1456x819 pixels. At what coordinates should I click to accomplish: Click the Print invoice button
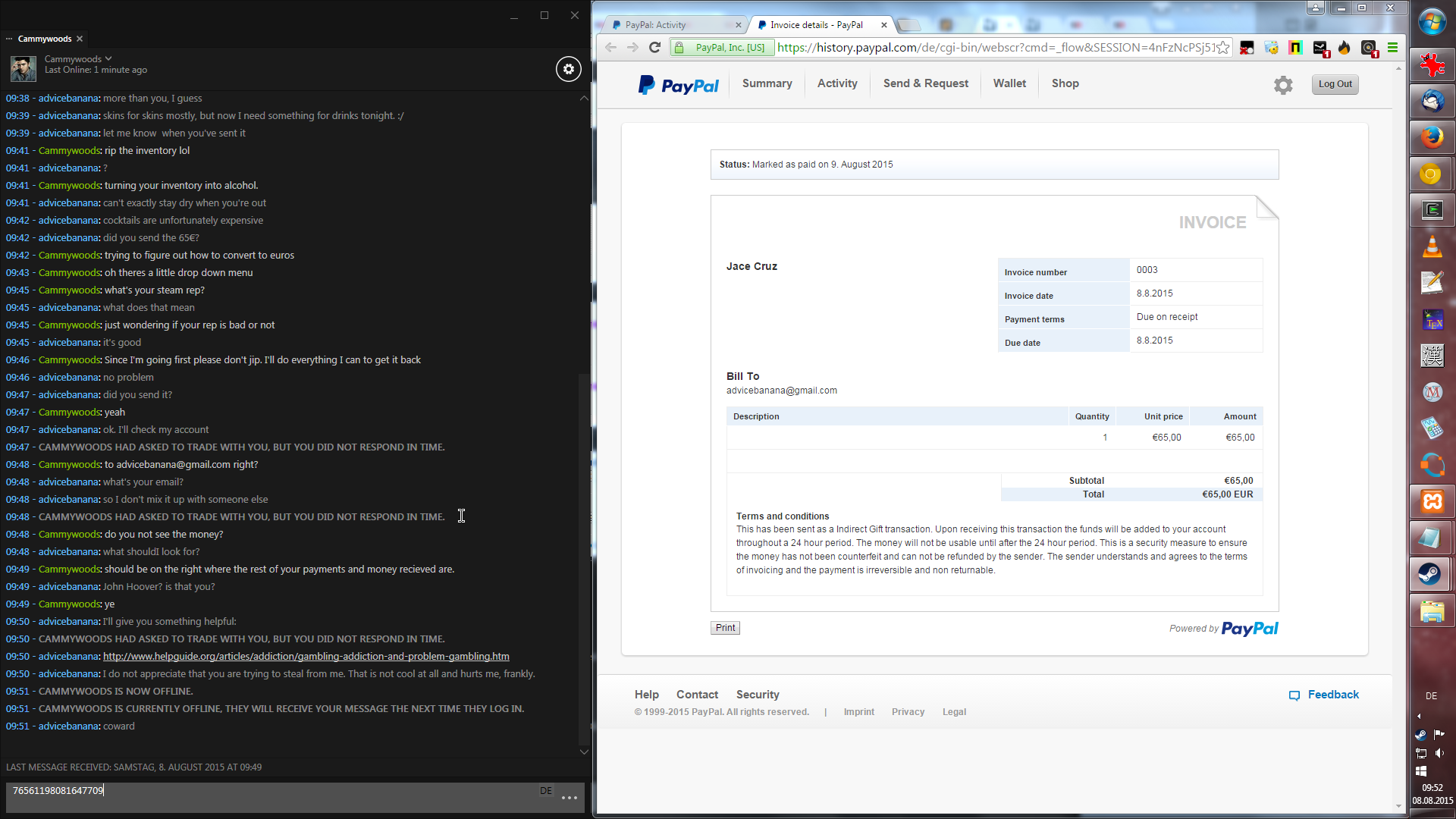coord(725,628)
